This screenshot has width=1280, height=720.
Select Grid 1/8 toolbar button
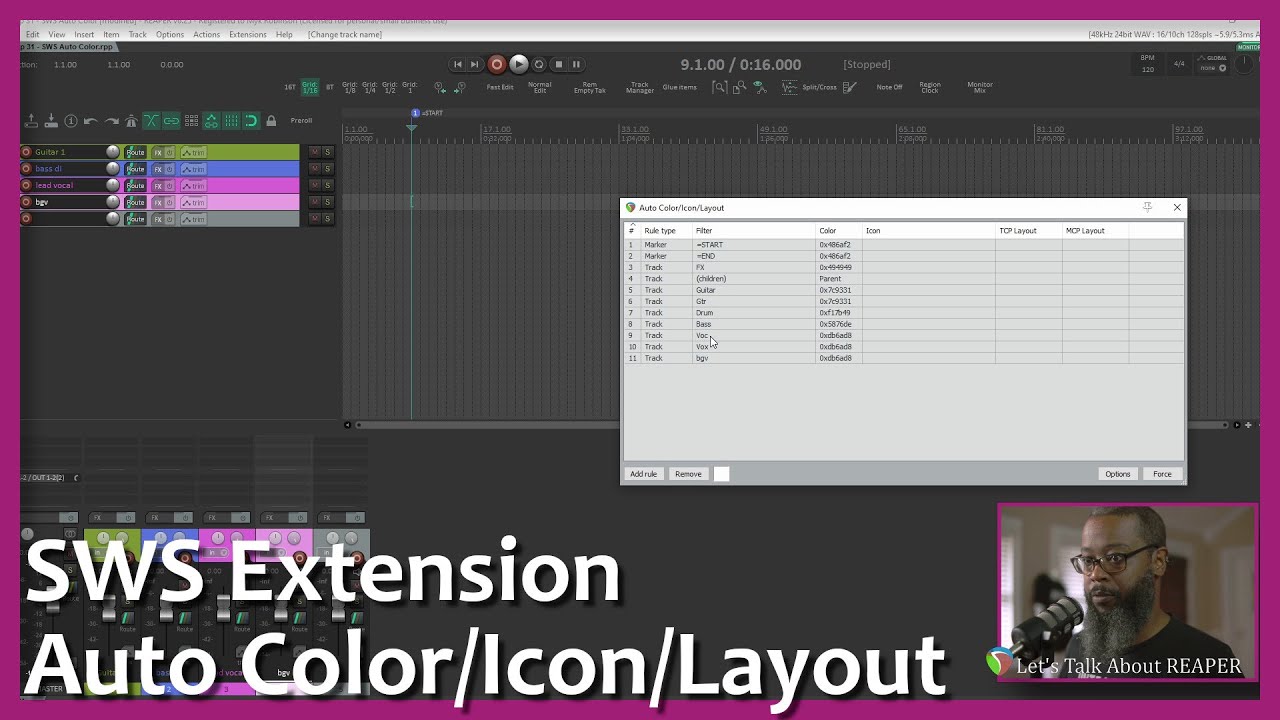pos(350,87)
